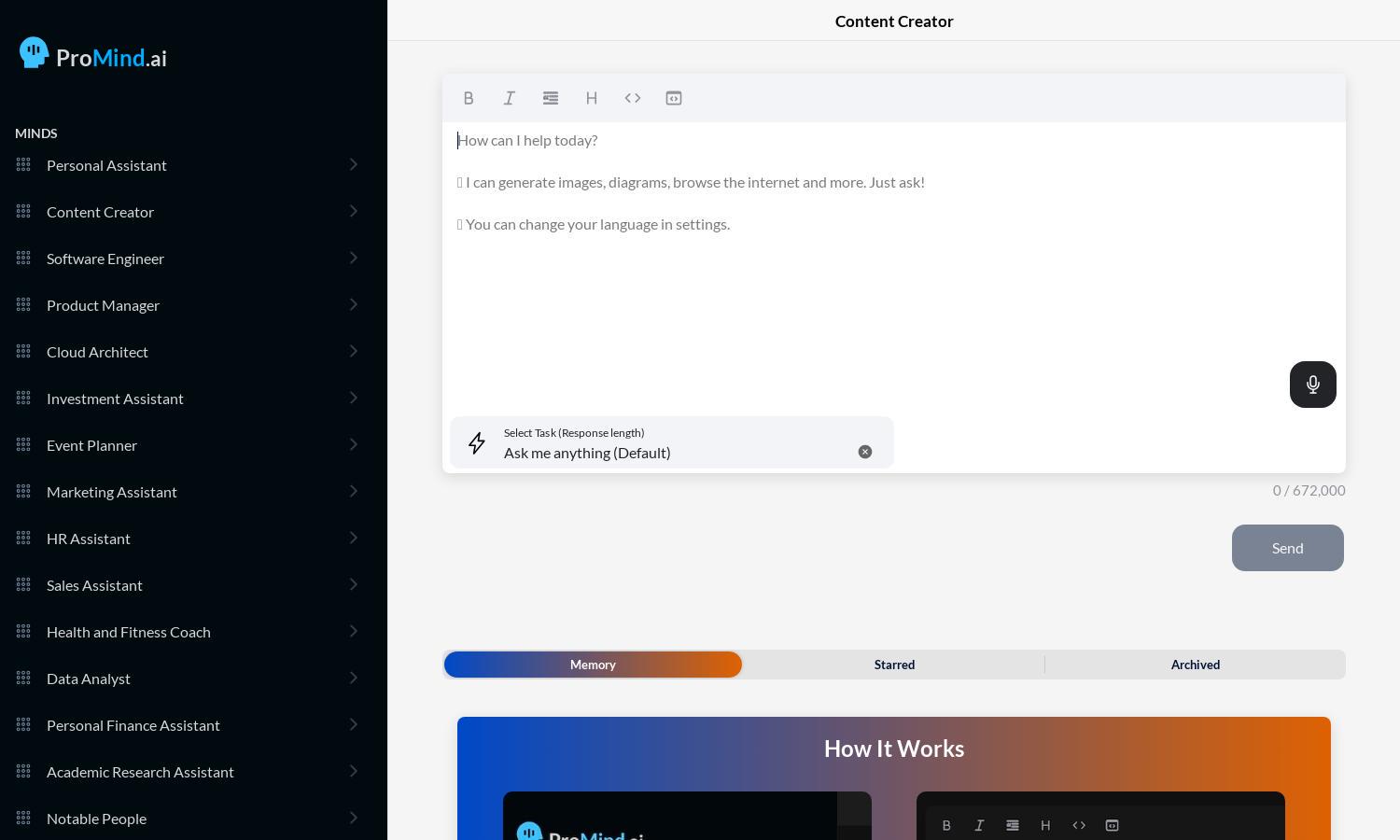Image resolution: width=1400 pixels, height=840 pixels.
Task: Click the ProMind.ai head logo
Action: [34, 53]
